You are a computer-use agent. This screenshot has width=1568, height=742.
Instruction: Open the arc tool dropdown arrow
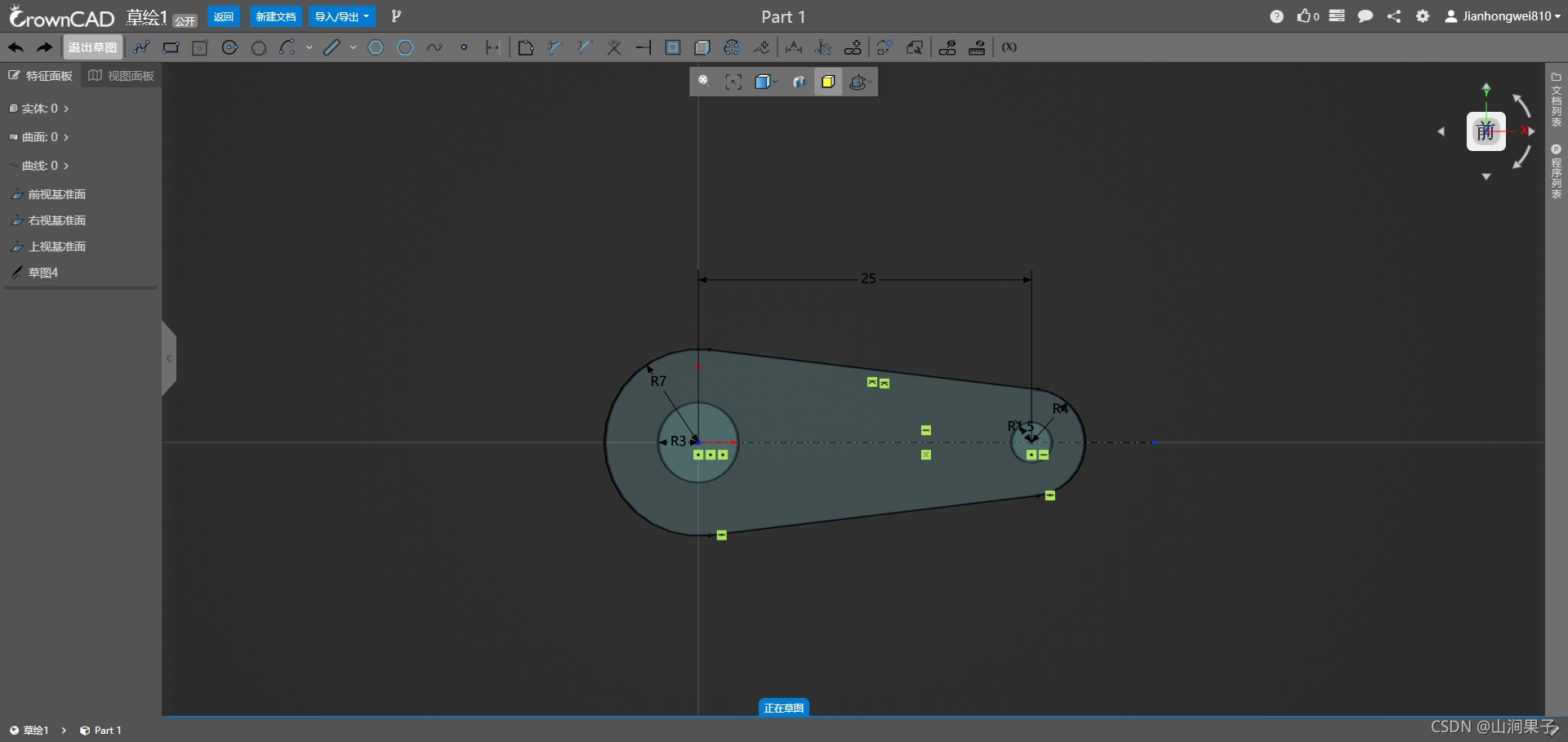point(310,47)
